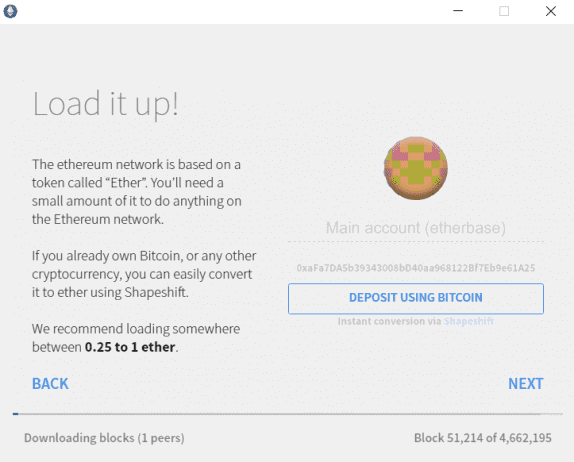Screen dimensions: 574x462
Task: Go to the next onboarding step
Action: (x=526, y=384)
